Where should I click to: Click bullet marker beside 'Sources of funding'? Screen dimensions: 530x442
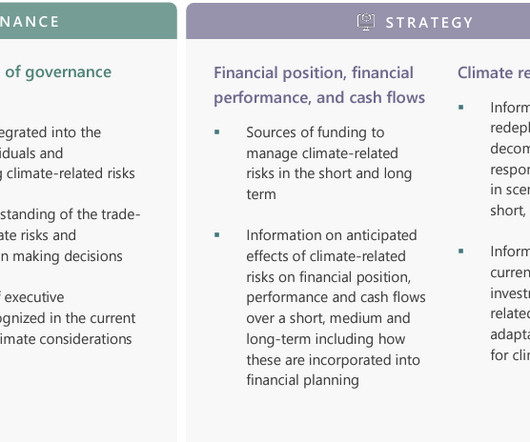point(217,132)
